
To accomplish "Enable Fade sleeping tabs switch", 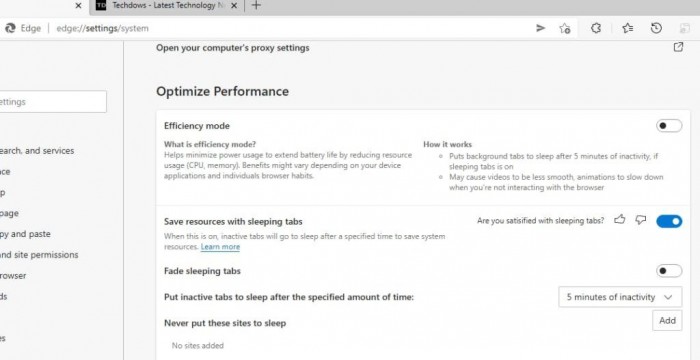I will (x=669, y=271).
